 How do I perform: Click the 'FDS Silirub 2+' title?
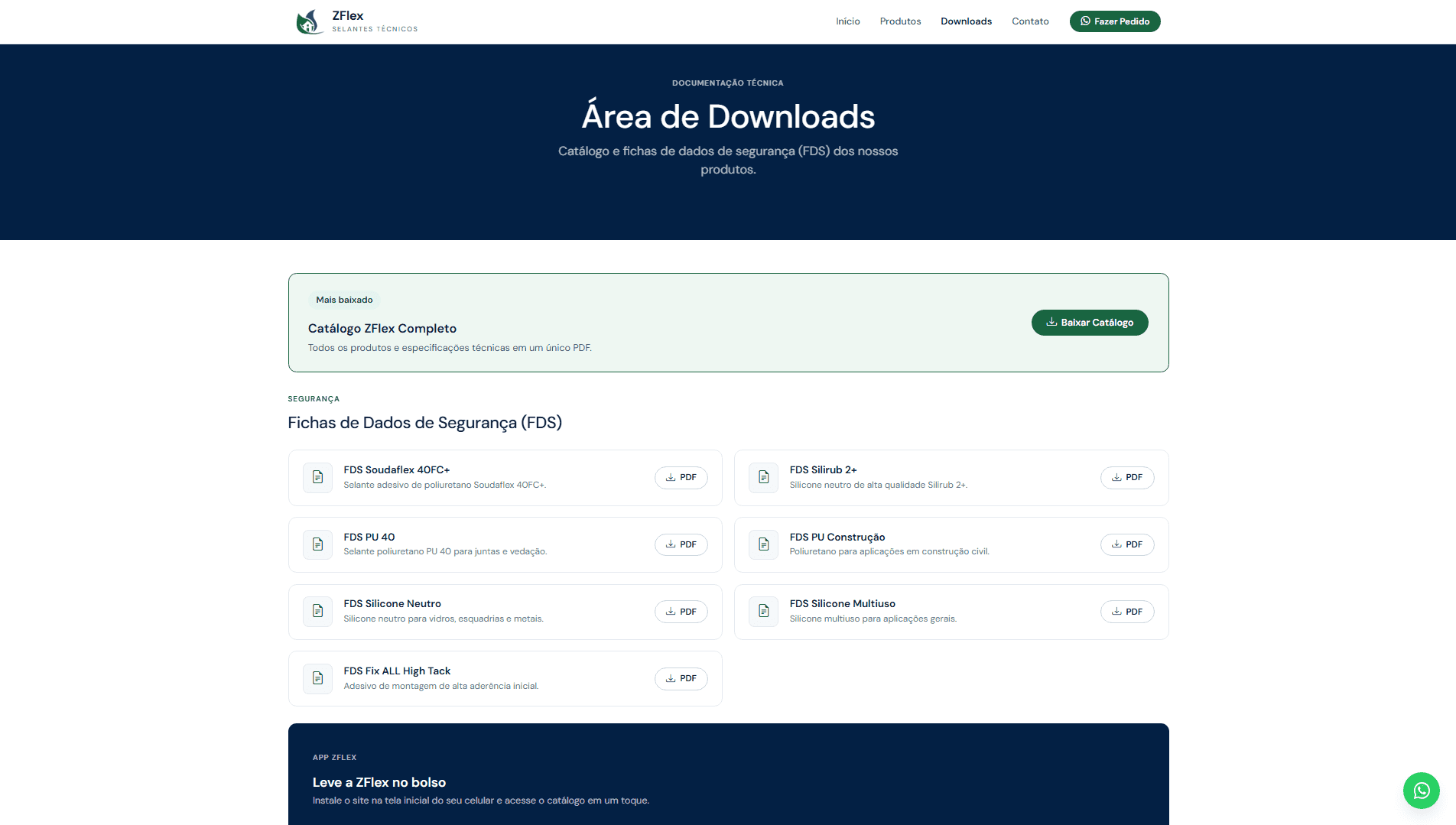(823, 469)
